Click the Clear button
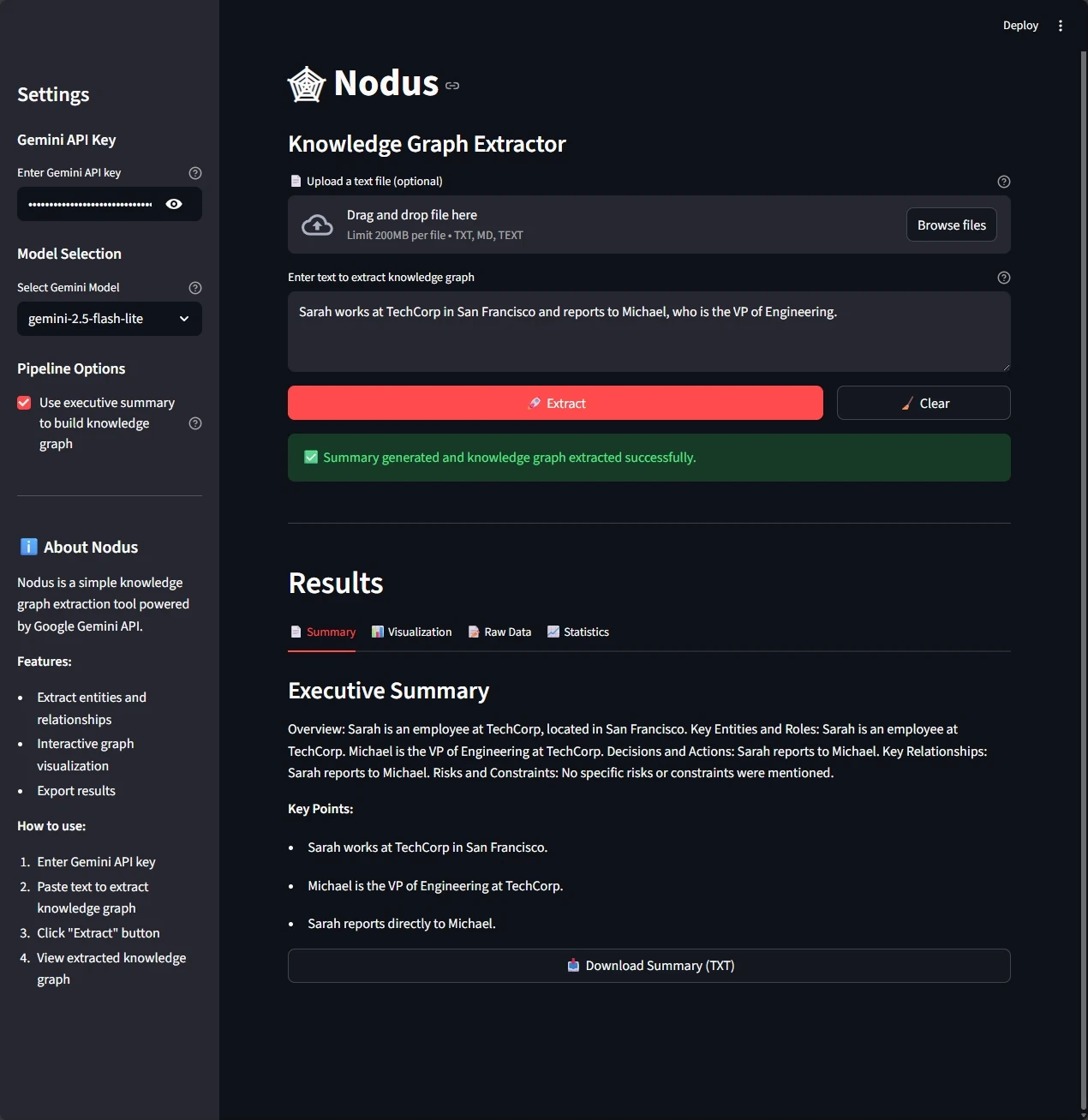The width and height of the screenshot is (1088, 1120). (x=923, y=403)
